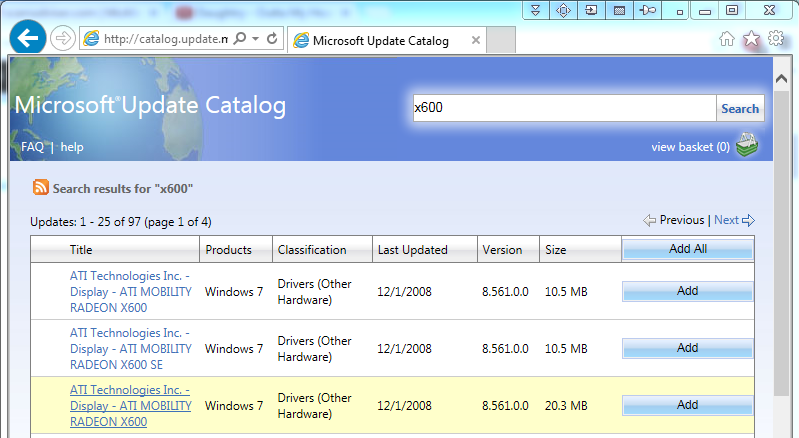Click the x600 search text box
The width and height of the screenshot is (799, 438).
564,108
